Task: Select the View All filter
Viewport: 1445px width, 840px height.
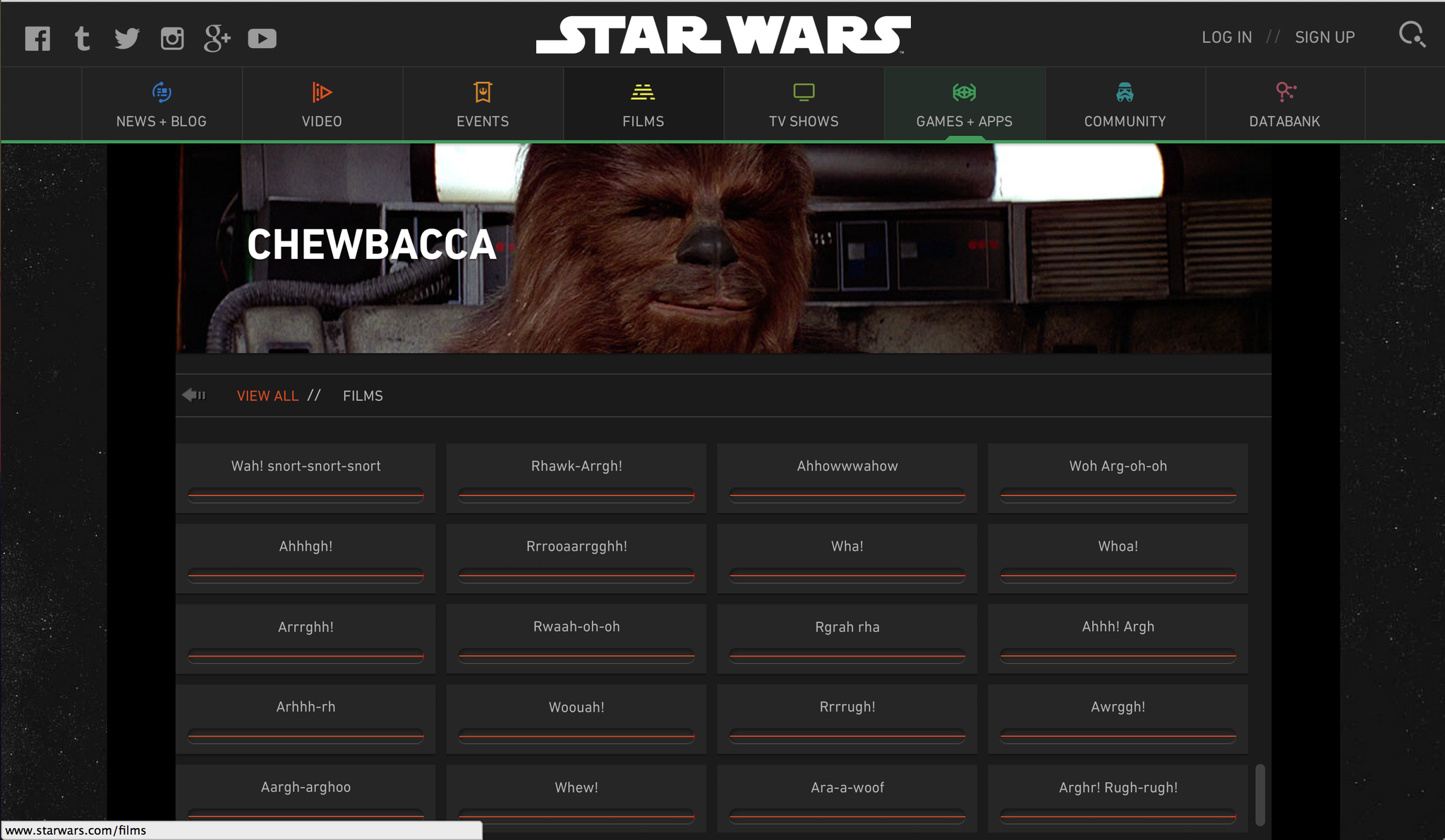Action: (x=267, y=396)
